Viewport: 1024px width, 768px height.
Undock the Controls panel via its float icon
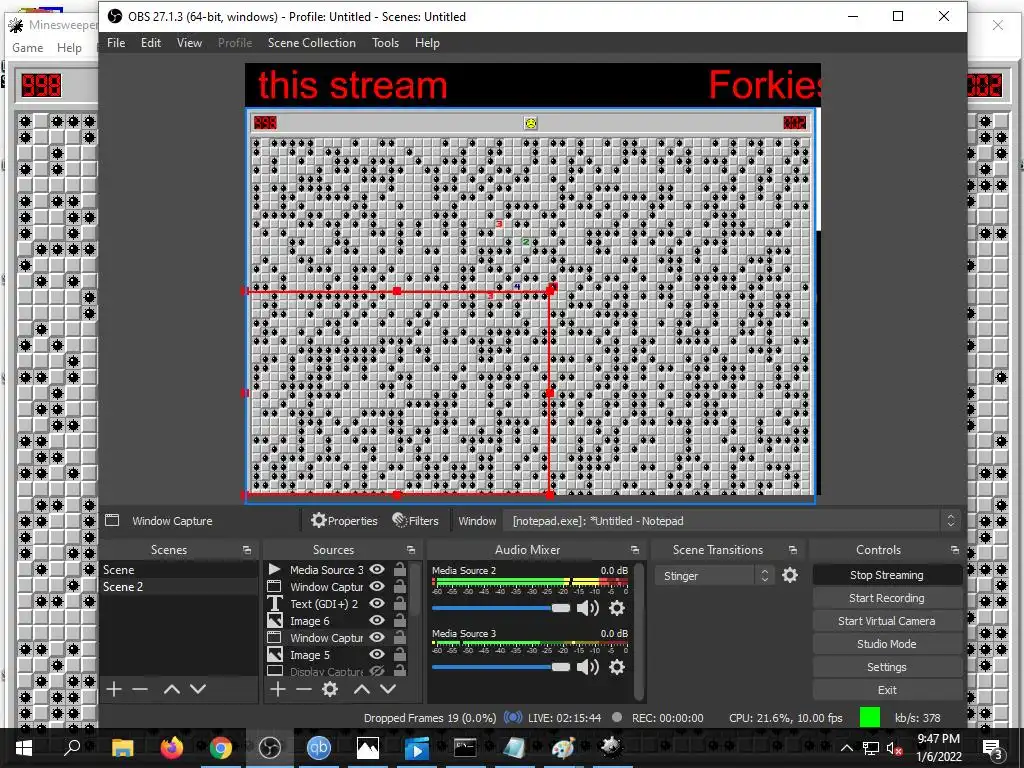(x=955, y=551)
